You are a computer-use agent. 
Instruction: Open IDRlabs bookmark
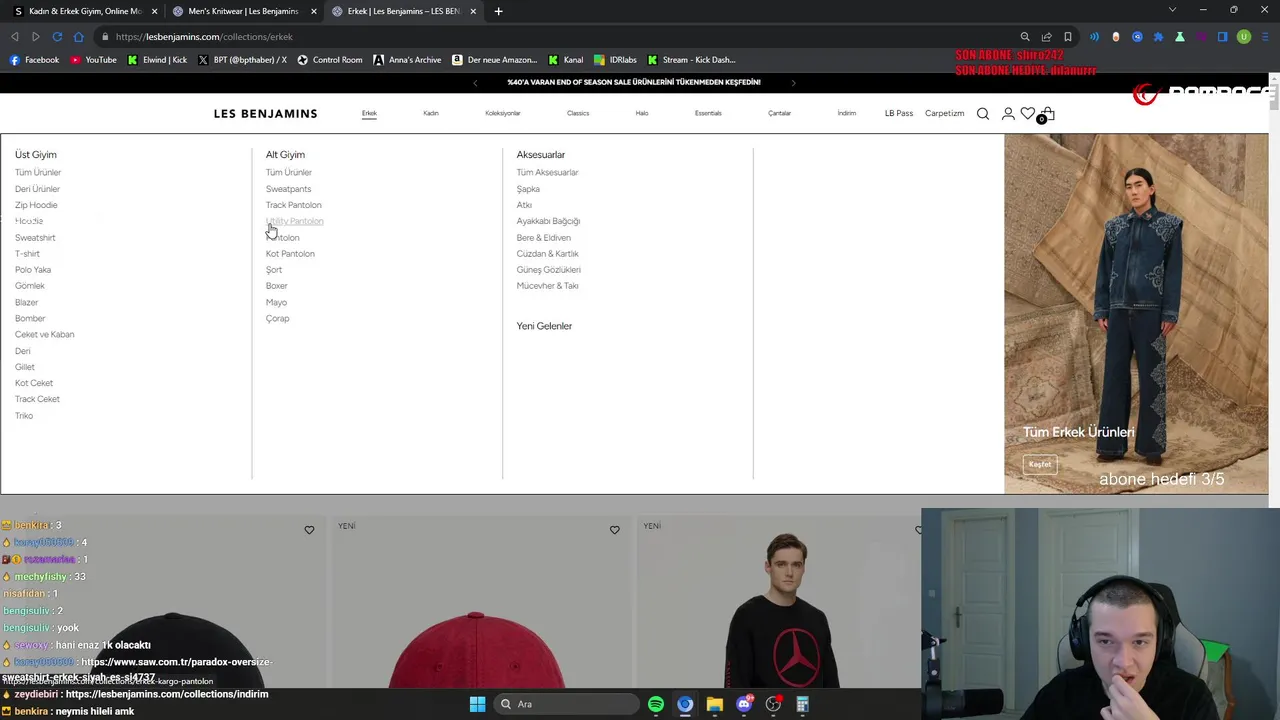click(x=615, y=60)
